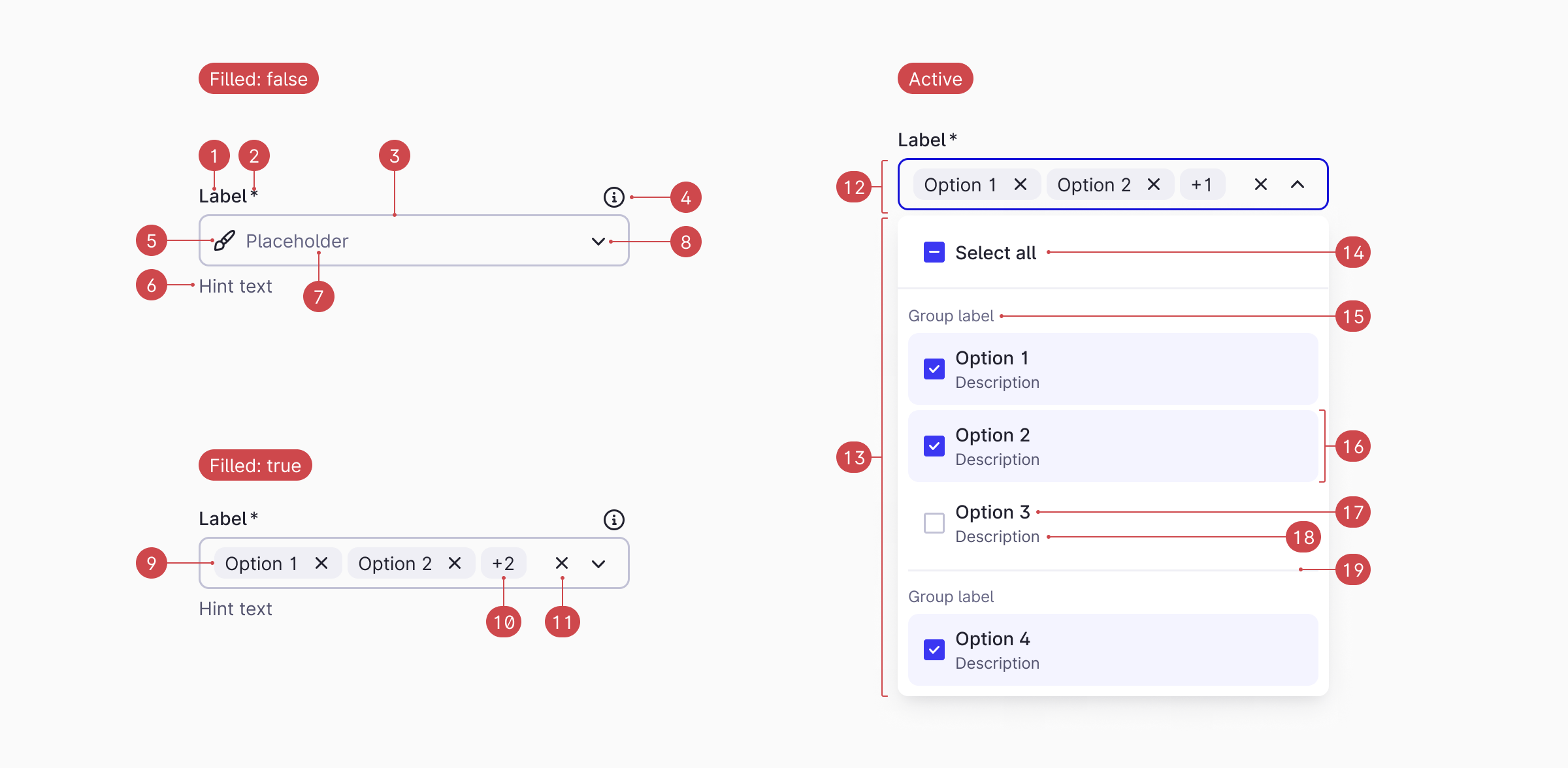The width and height of the screenshot is (1568, 768).
Task: Click the info icon above the placeholder field
Action: click(x=613, y=197)
